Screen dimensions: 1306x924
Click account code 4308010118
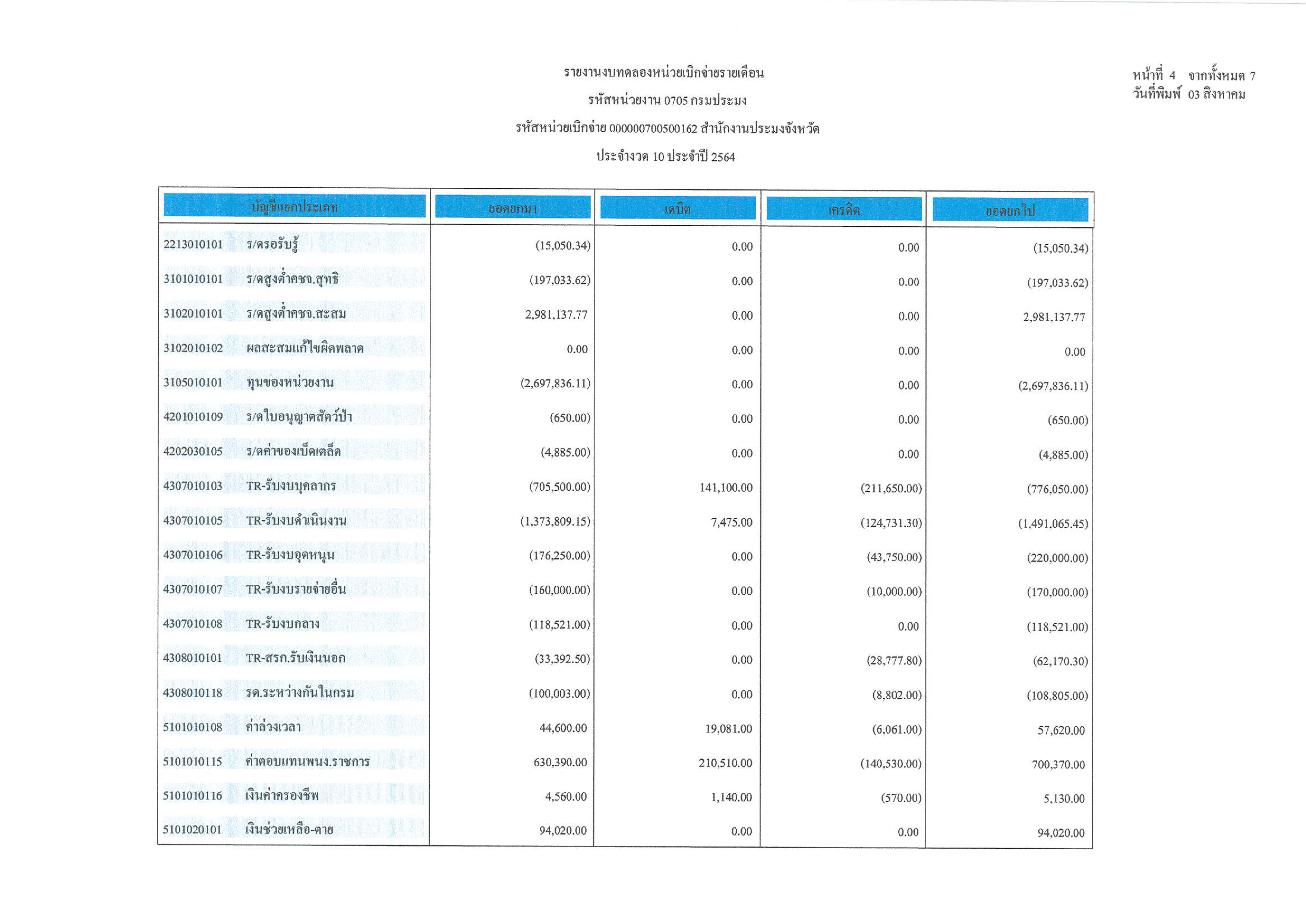coord(193,693)
